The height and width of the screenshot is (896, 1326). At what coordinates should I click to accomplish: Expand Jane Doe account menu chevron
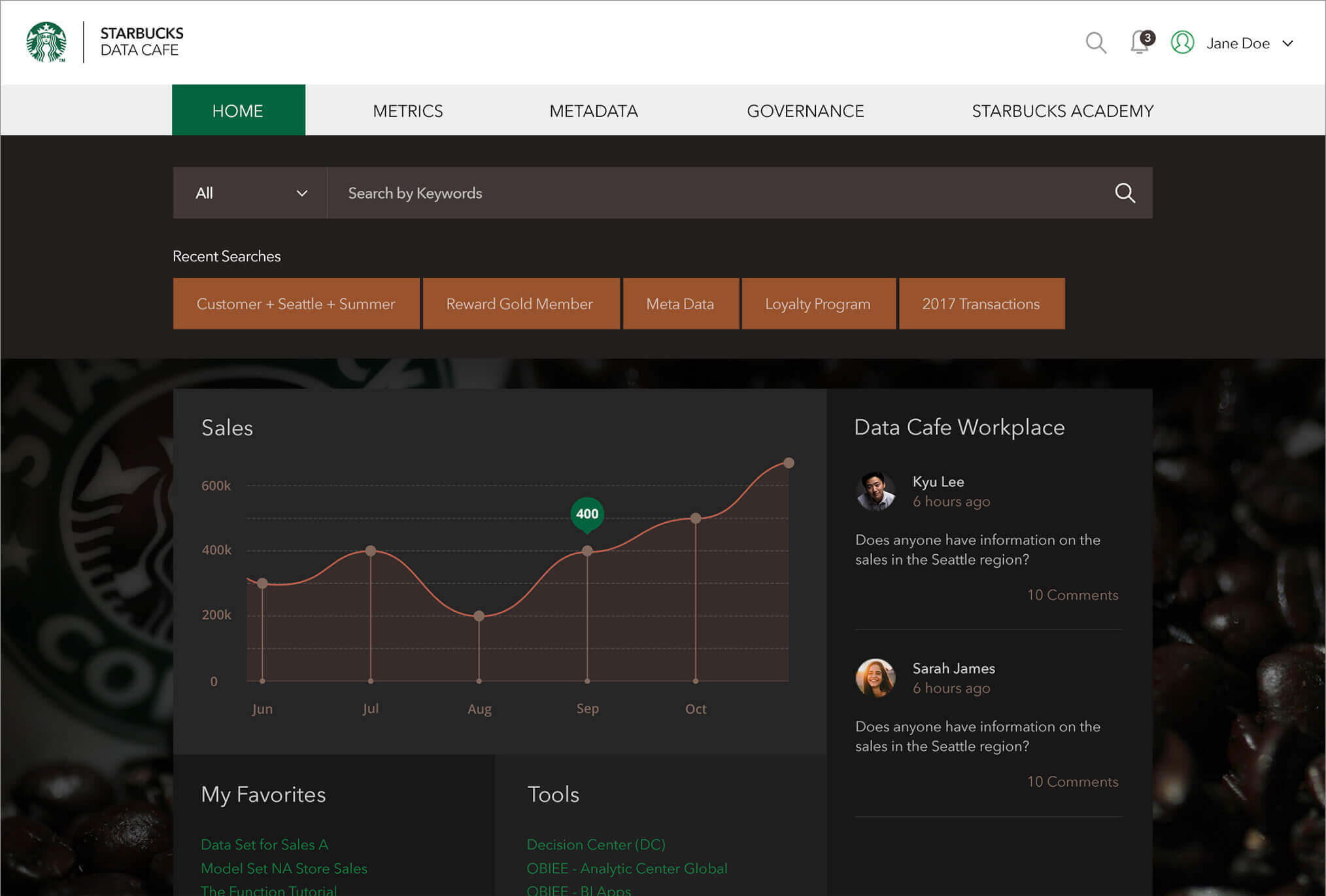click(1287, 44)
